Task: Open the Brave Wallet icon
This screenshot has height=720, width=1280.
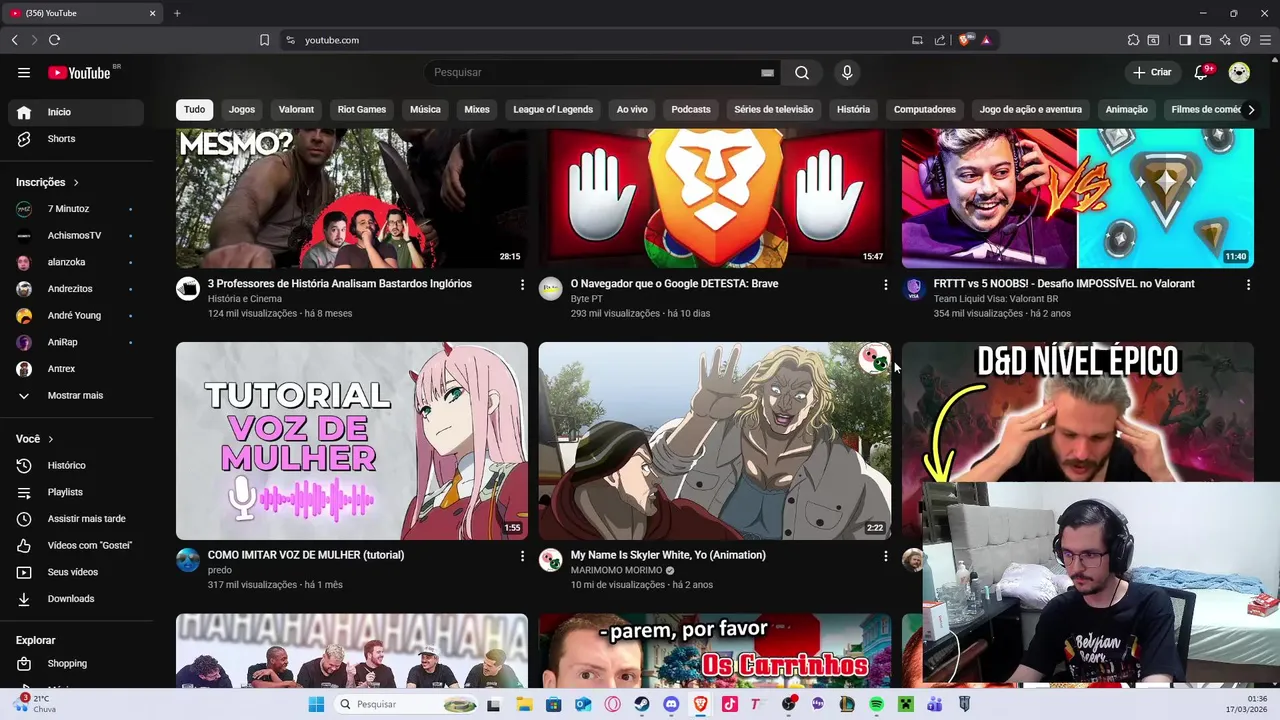Action: [x=1205, y=40]
